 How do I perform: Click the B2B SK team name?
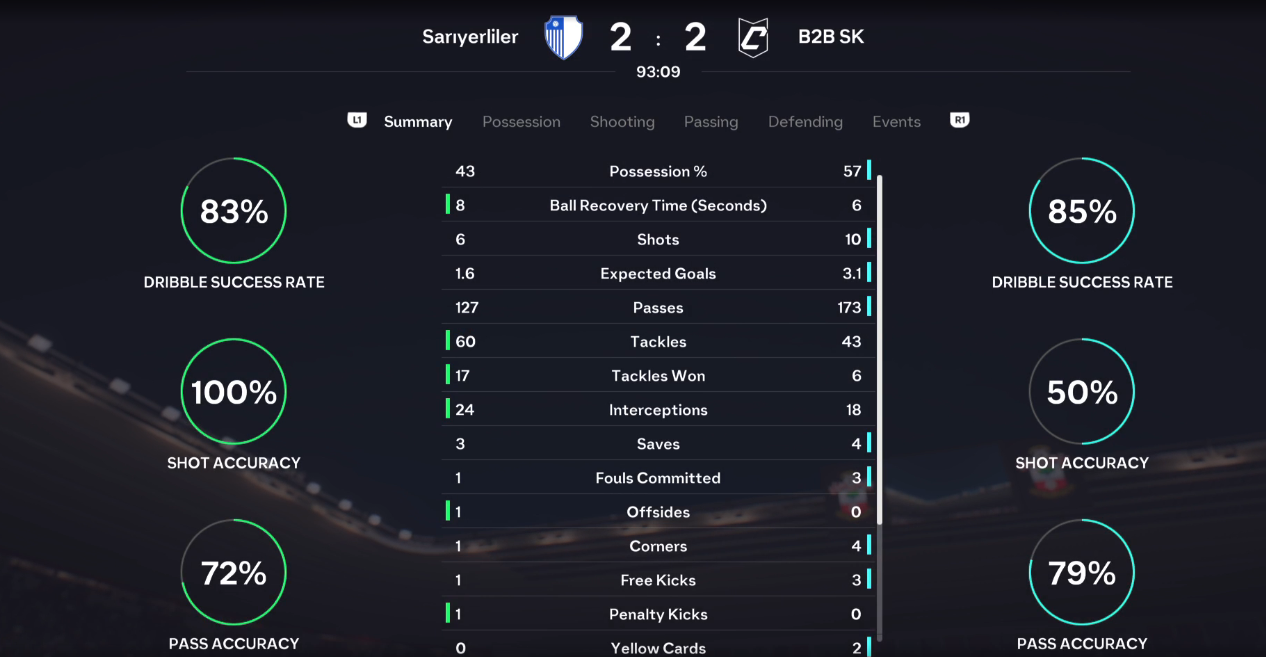(831, 38)
